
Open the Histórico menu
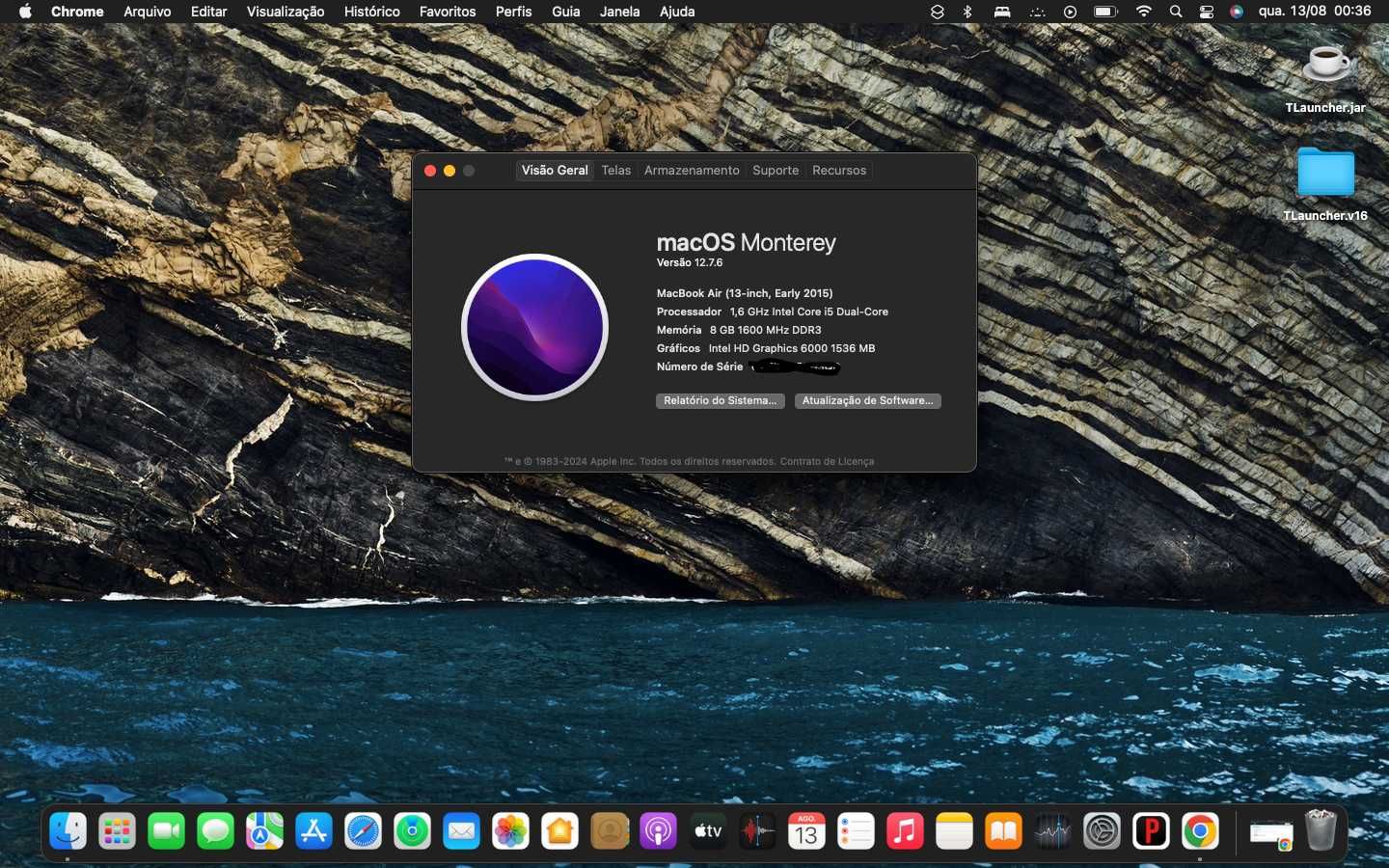pos(372,12)
